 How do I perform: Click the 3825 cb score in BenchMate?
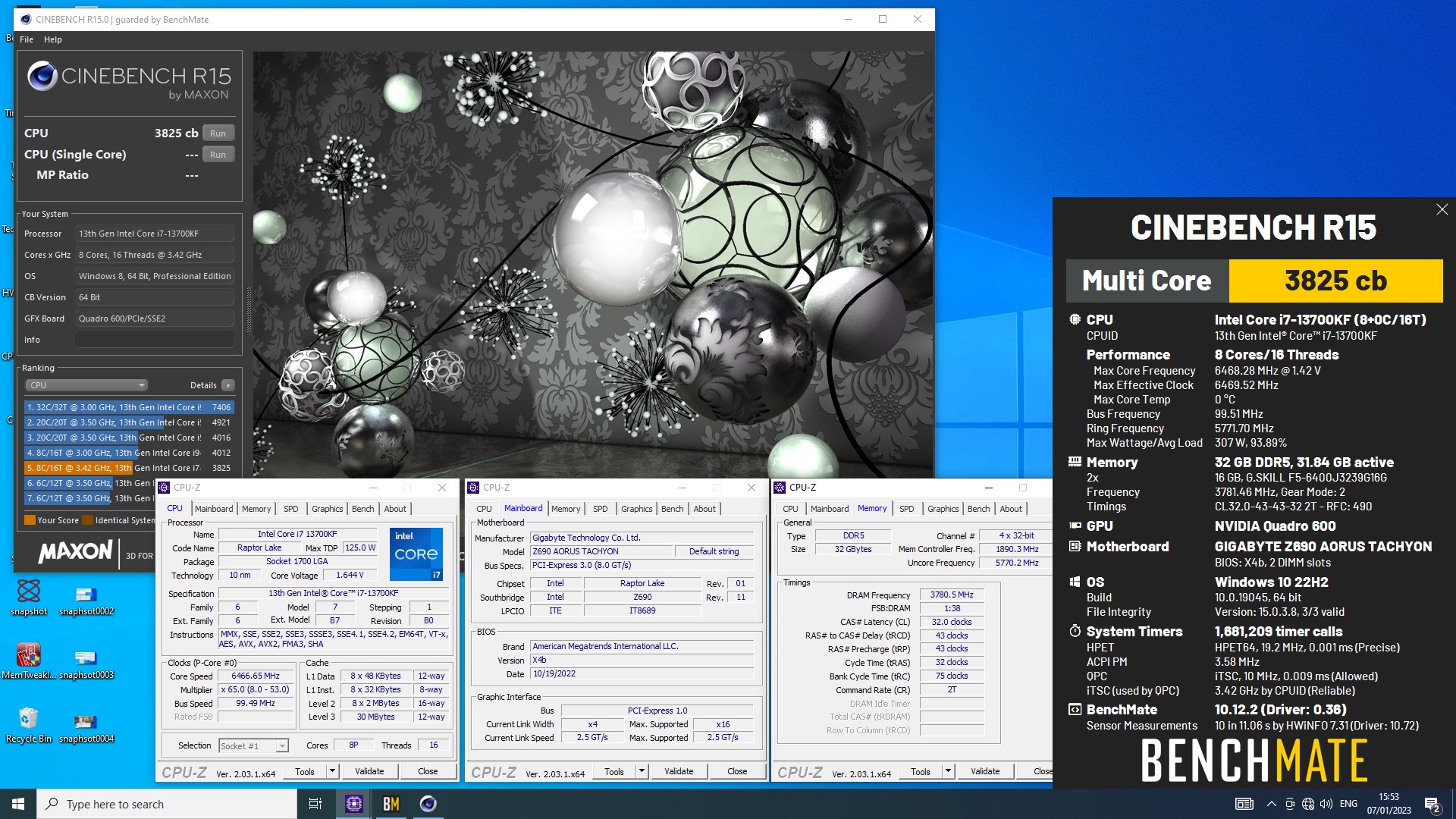(1335, 281)
